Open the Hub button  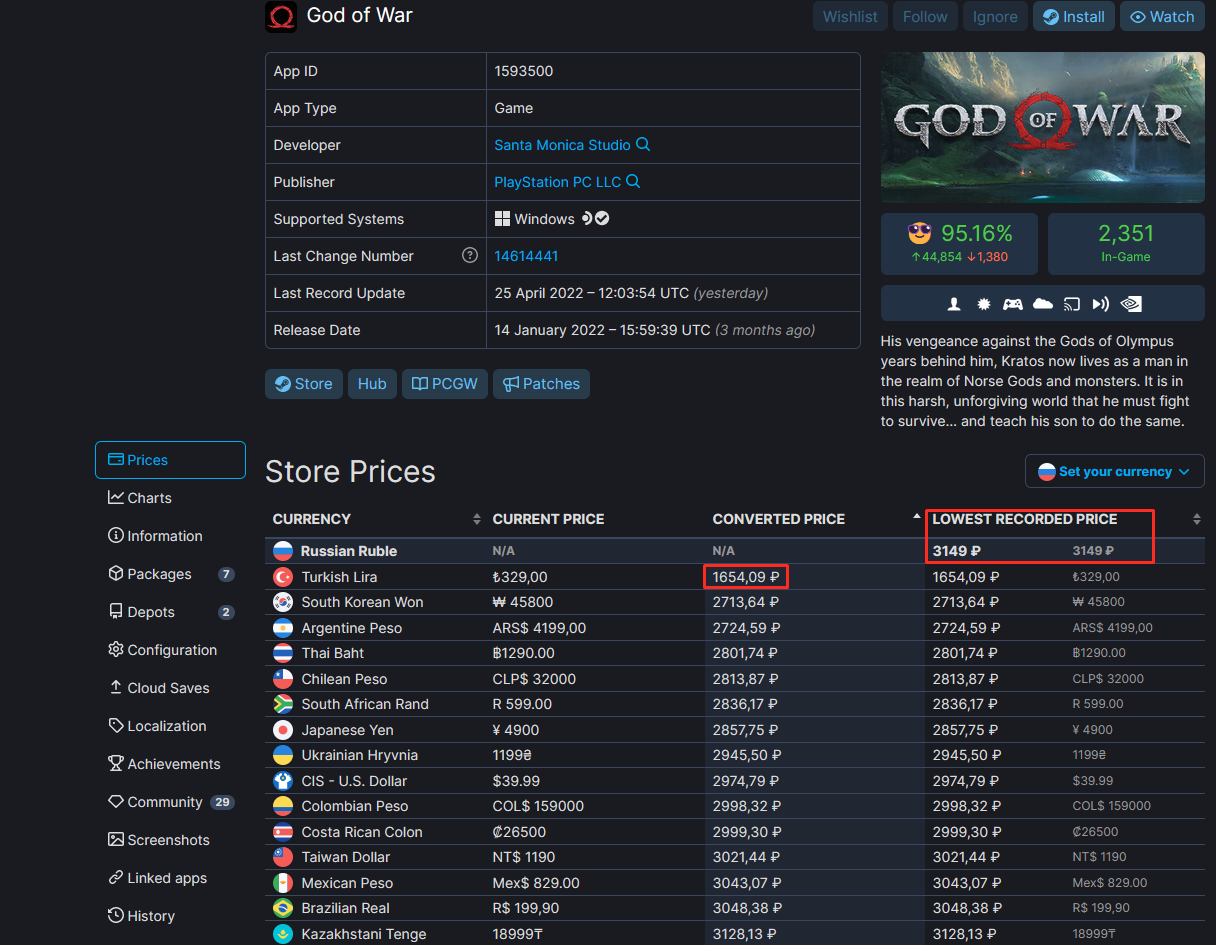[x=372, y=384]
